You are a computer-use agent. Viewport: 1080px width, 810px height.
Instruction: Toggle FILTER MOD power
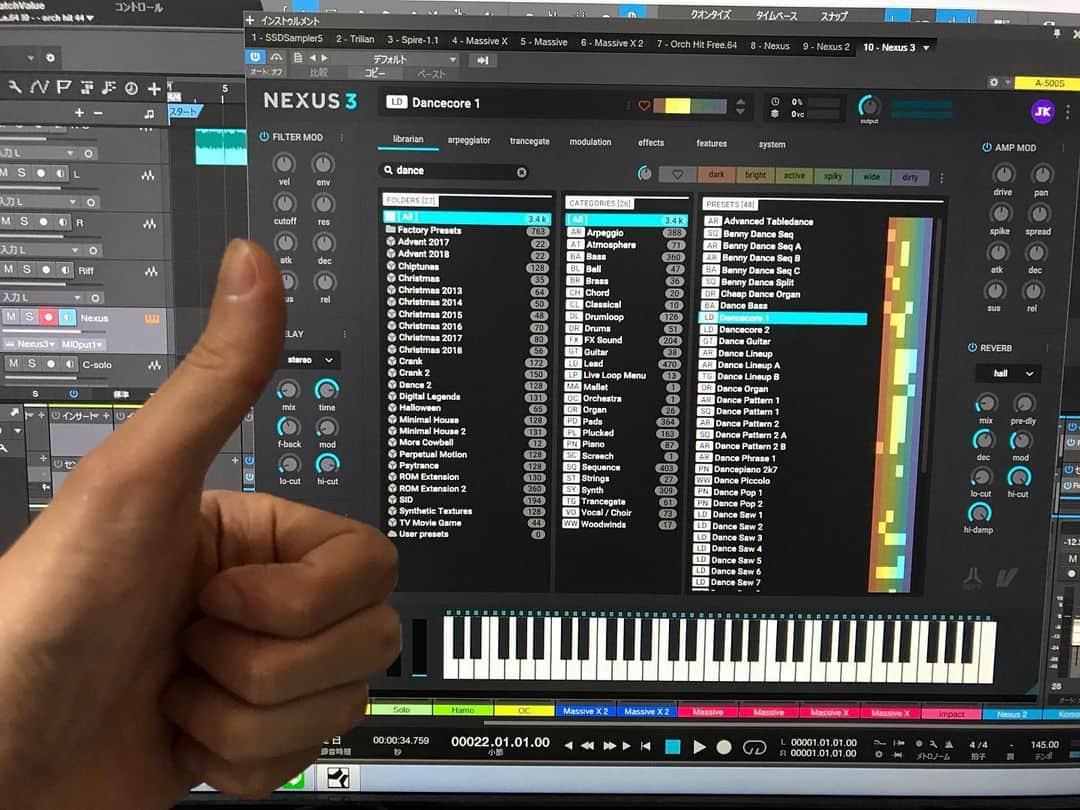[264, 136]
